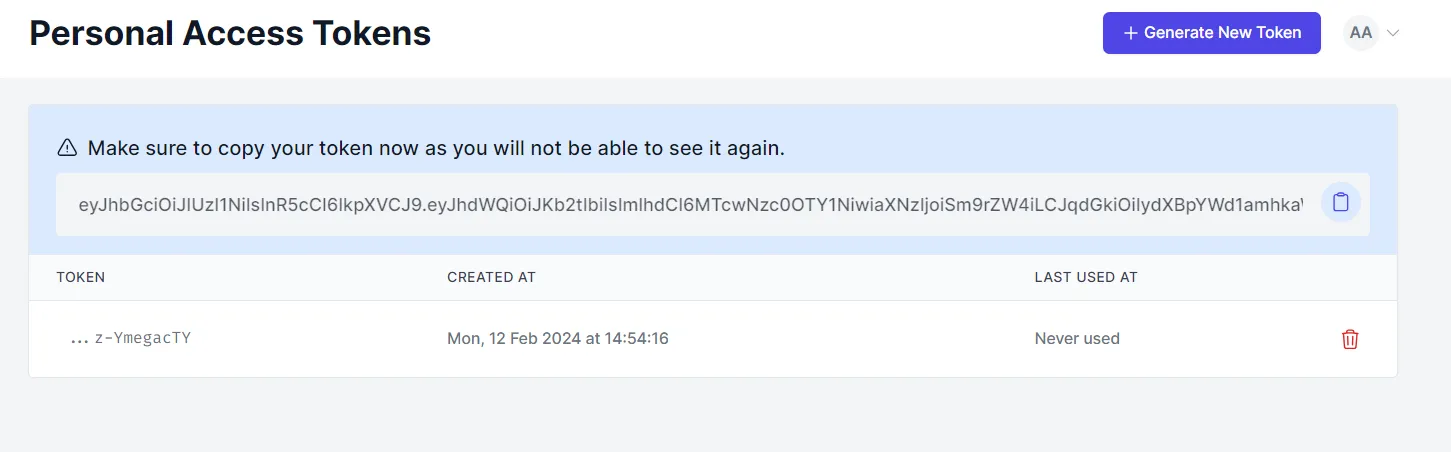Click the LAST USED AT column header

tap(1086, 277)
